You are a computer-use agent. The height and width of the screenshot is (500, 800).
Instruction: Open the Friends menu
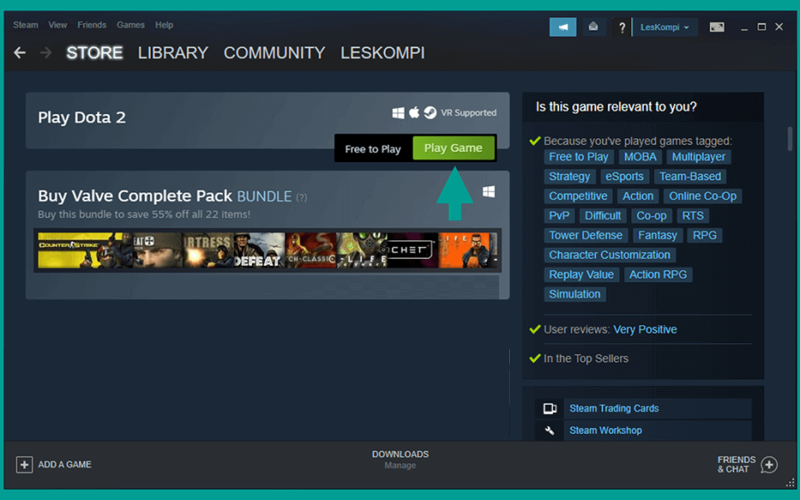pyautogui.click(x=92, y=25)
